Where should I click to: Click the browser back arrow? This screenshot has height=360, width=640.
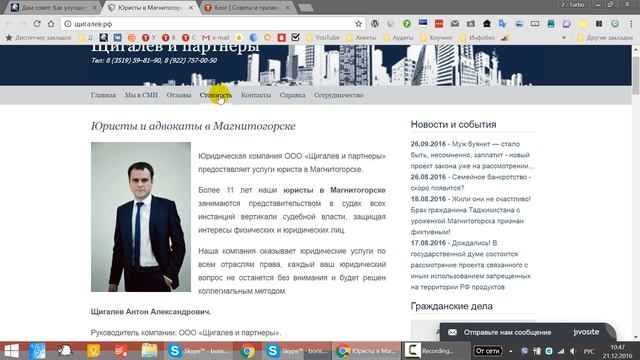(x=9, y=24)
